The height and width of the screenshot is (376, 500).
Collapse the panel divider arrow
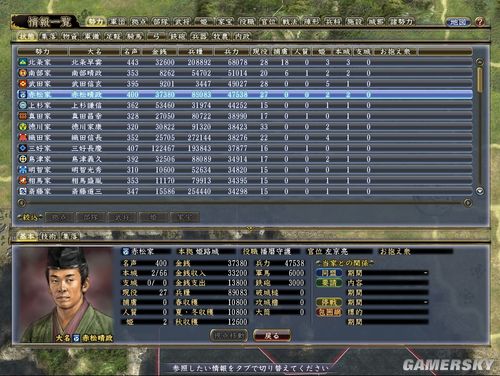click(250, 228)
